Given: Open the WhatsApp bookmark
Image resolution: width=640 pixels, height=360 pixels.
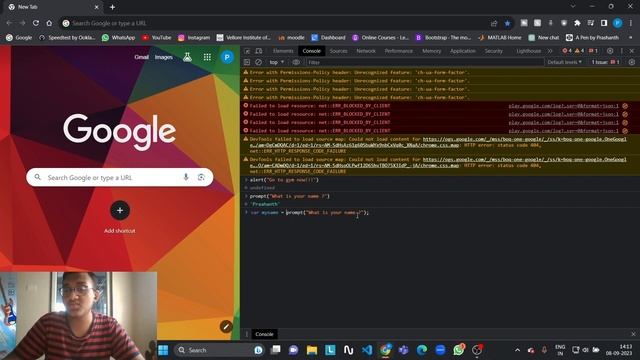Looking at the screenshot, I should (118, 38).
